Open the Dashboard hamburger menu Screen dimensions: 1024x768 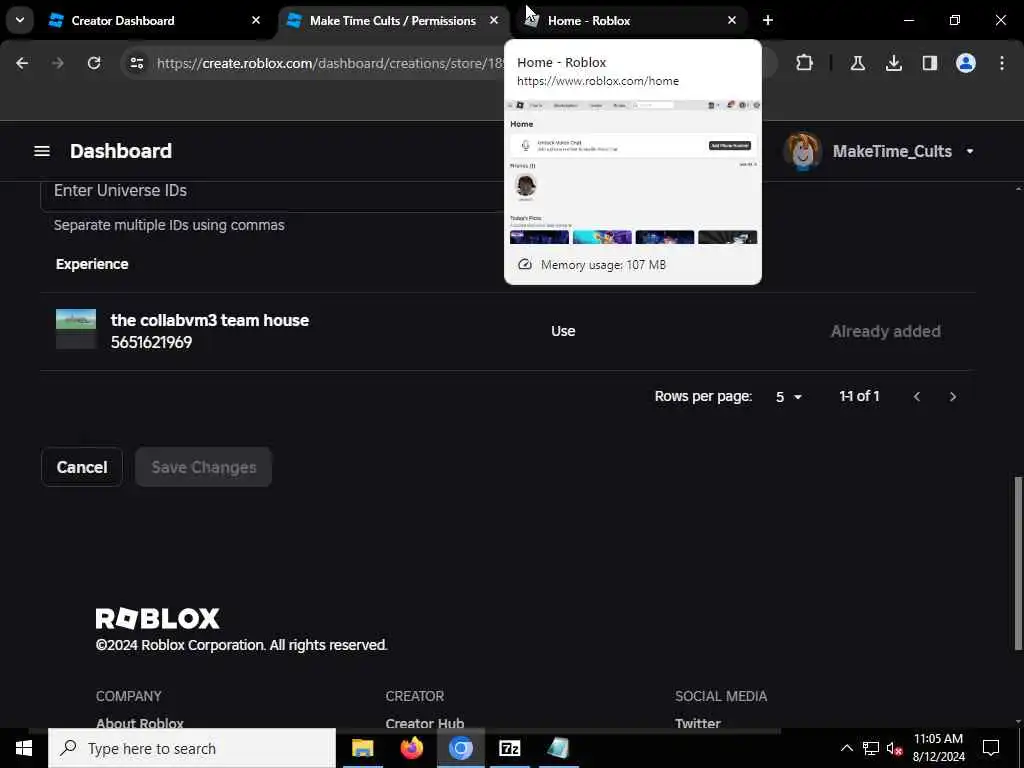point(42,151)
